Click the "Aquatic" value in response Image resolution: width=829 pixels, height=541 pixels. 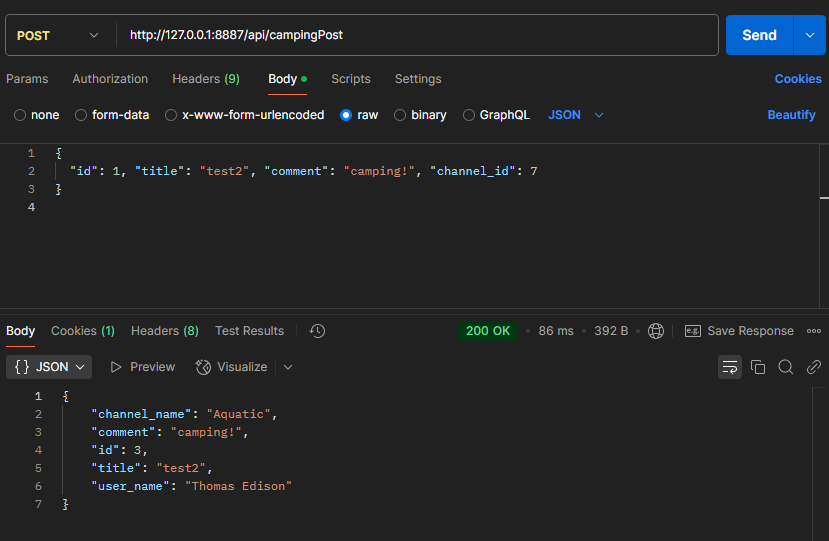(238, 414)
